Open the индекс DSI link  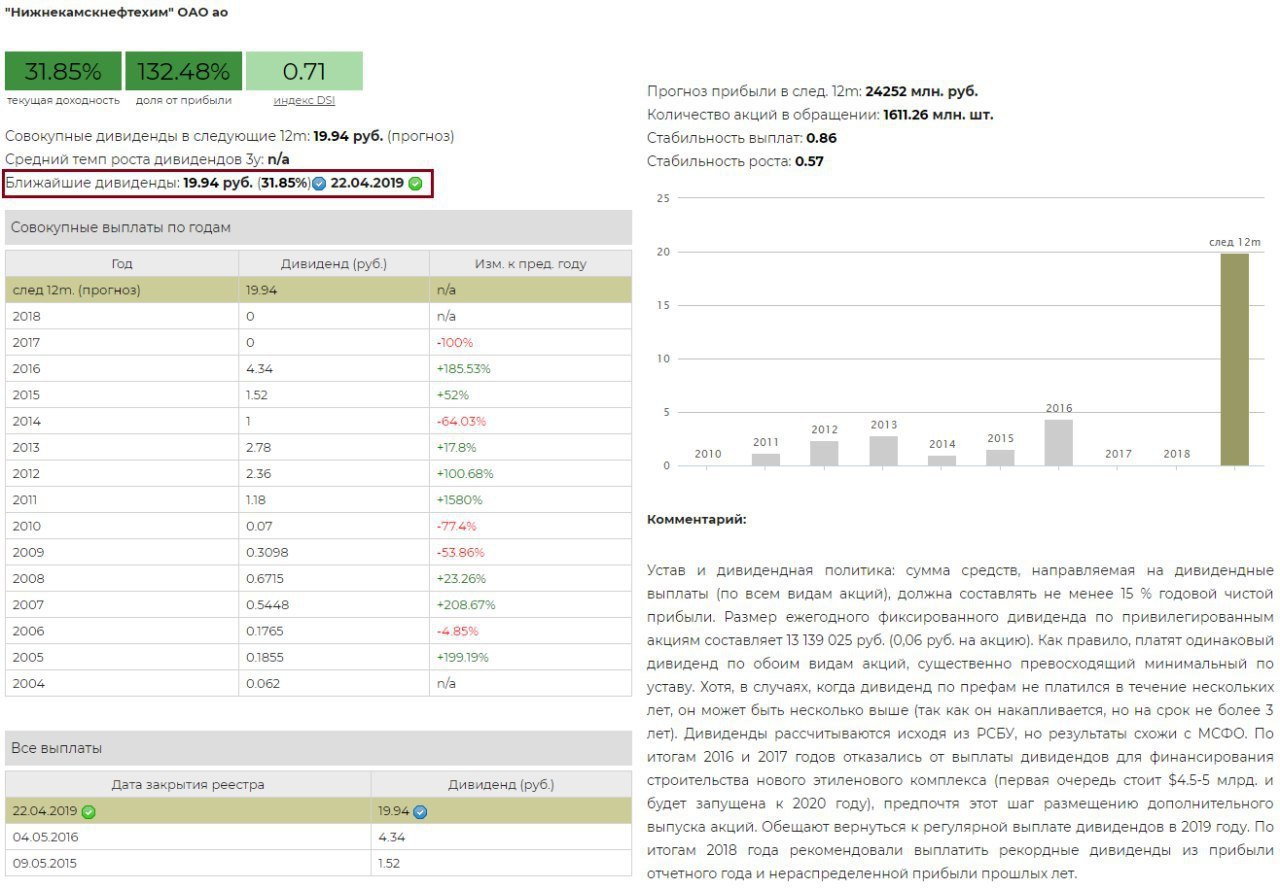tap(304, 100)
